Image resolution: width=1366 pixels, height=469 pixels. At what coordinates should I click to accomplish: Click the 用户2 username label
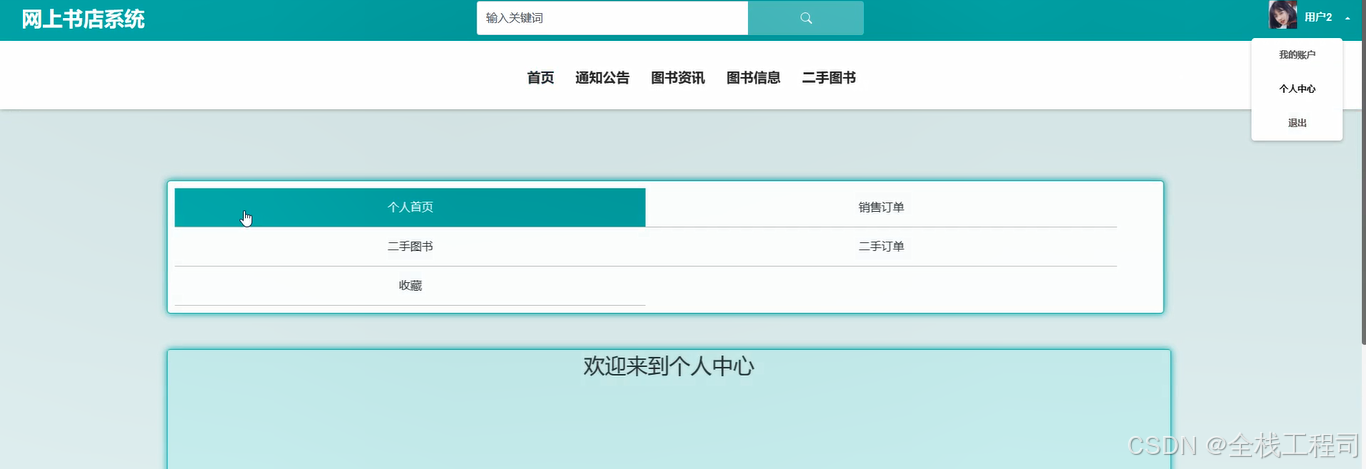[x=1318, y=18]
